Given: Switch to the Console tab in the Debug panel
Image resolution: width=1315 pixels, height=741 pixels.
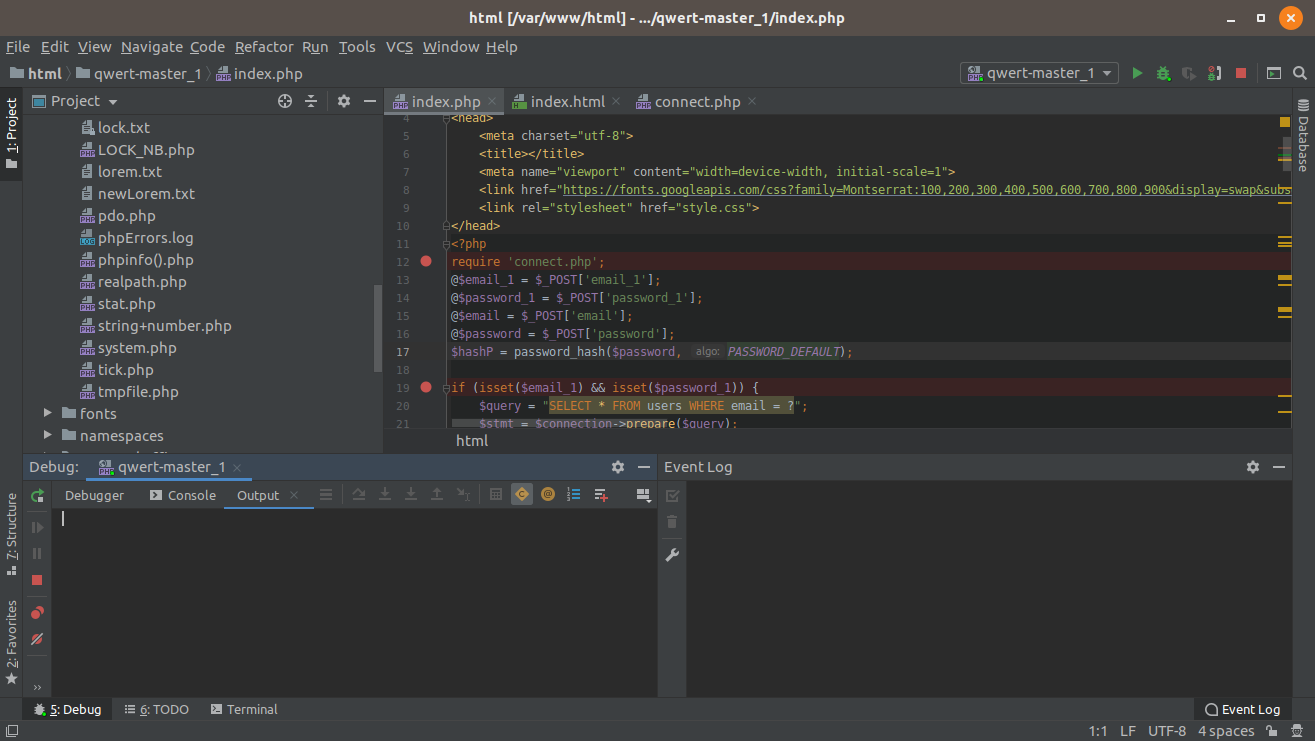Looking at the screenshot, I should point(182,495).
